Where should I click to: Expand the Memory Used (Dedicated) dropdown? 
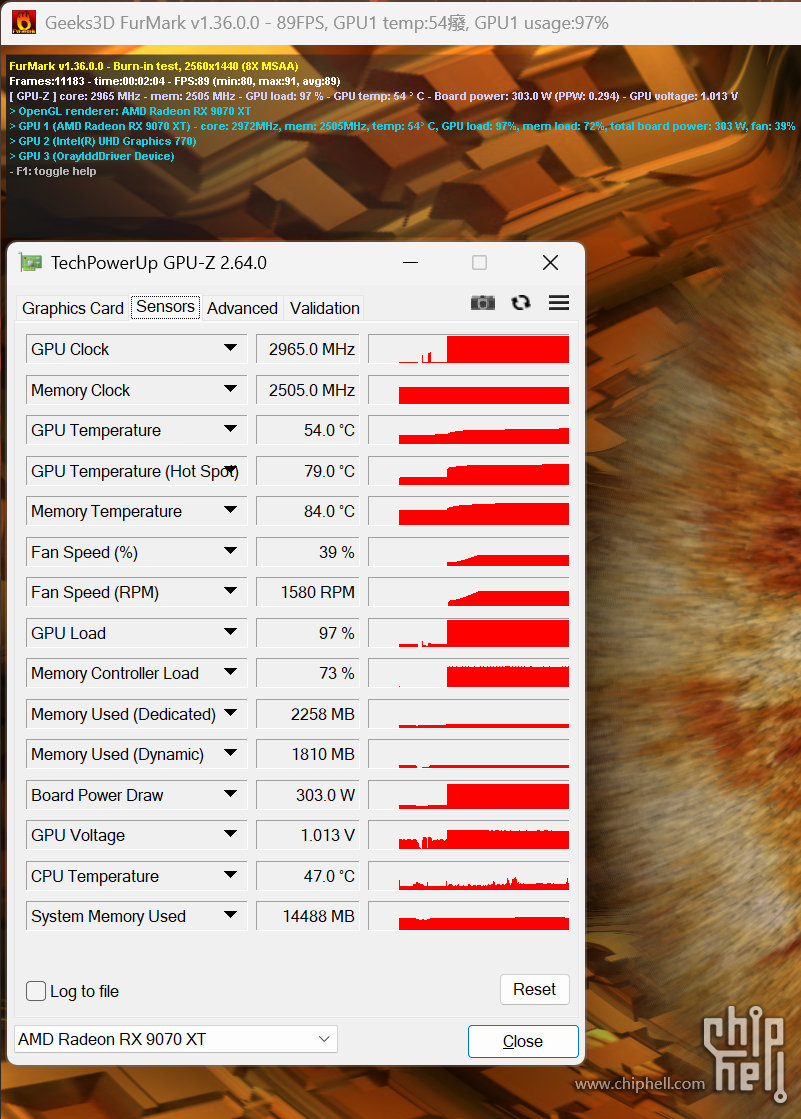tap(230, 713)
